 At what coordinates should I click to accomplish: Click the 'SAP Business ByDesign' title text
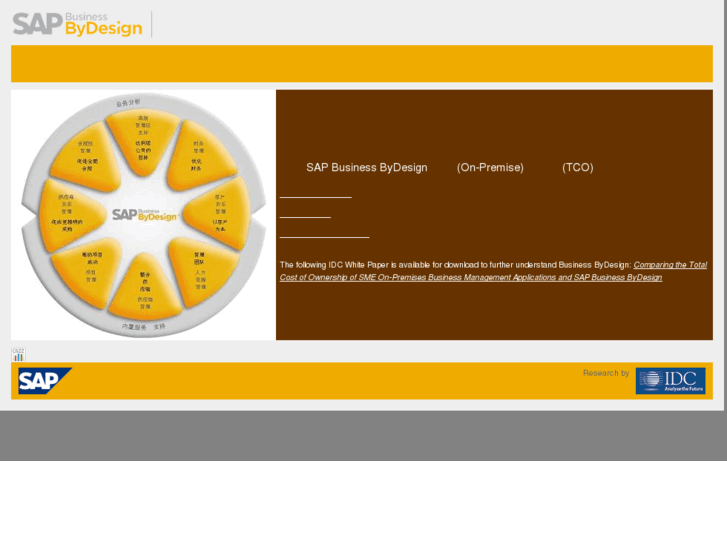[367, 167]
